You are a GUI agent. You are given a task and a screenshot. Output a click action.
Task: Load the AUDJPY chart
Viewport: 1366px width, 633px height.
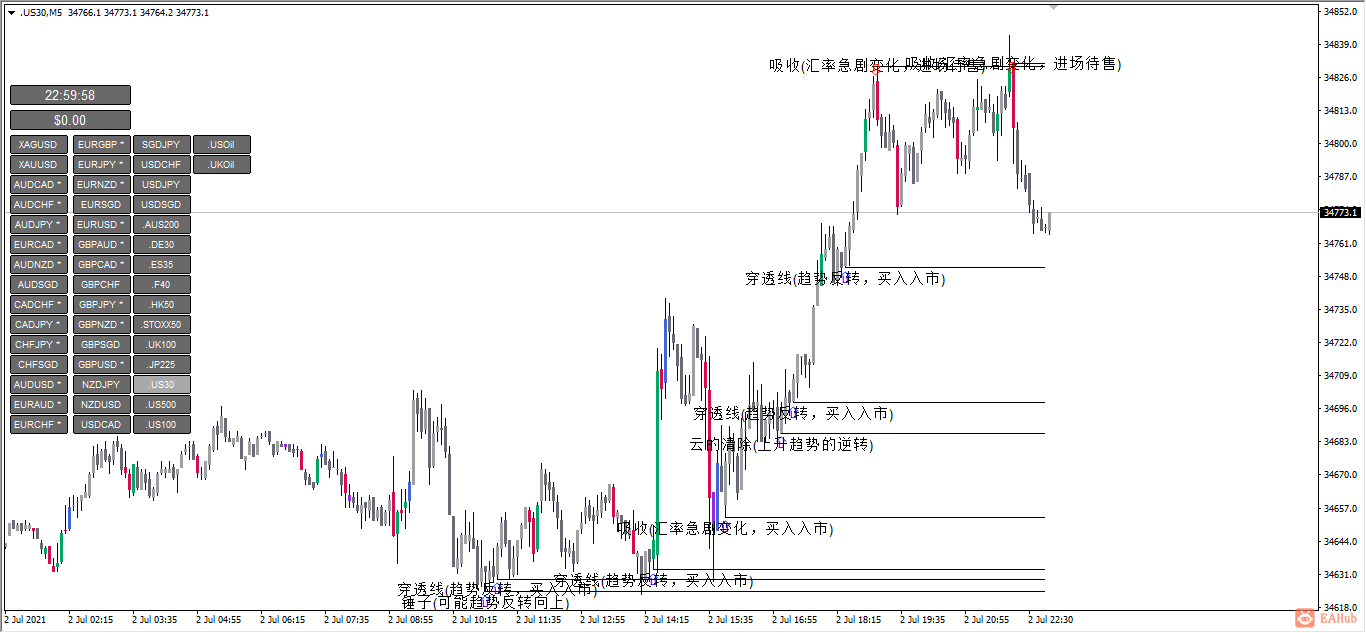point(39,225)
